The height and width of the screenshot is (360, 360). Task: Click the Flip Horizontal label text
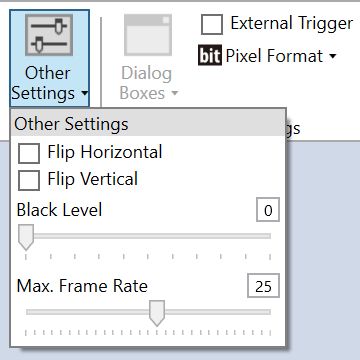pos(105,152)
